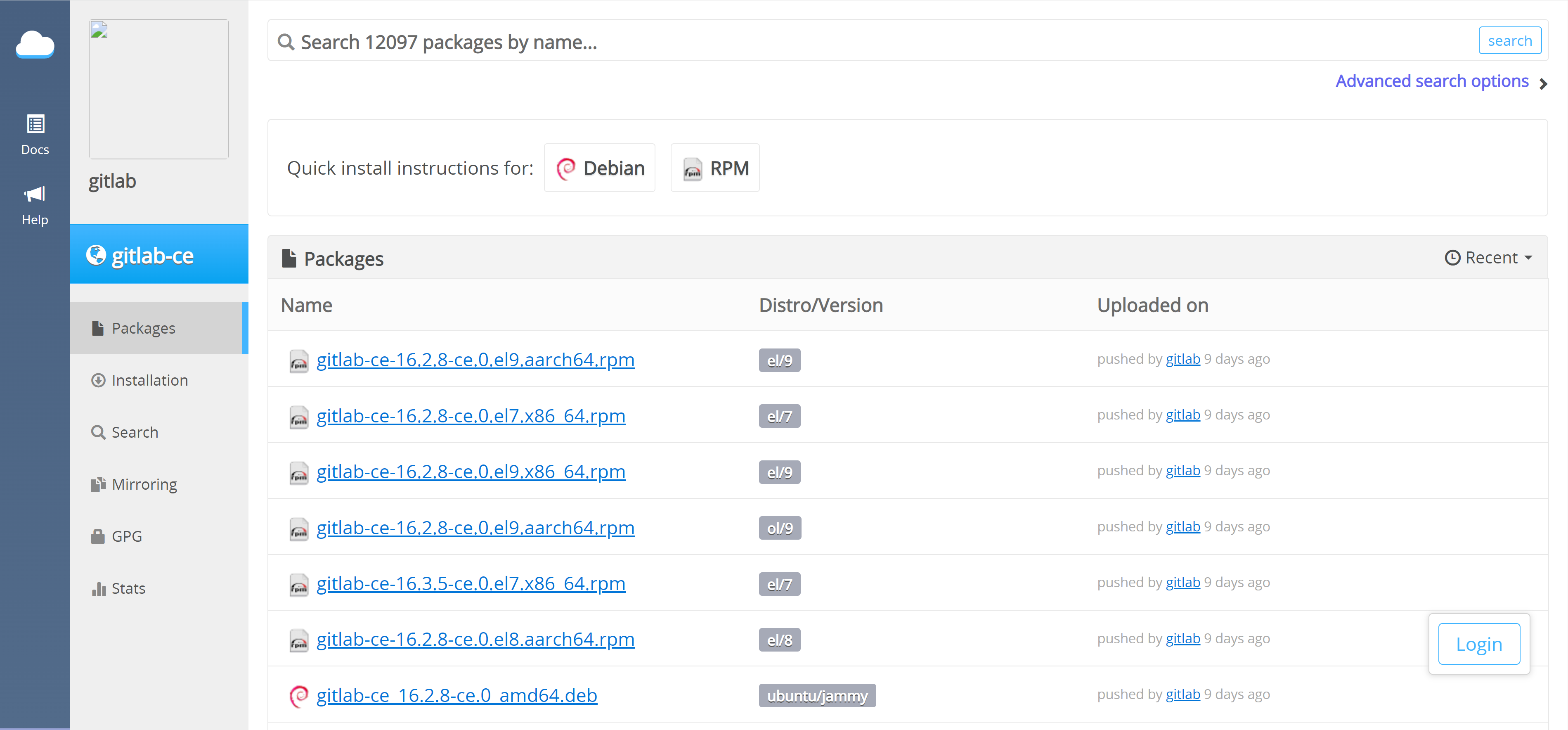Click the Stats bar chart icon

point(99,589)
